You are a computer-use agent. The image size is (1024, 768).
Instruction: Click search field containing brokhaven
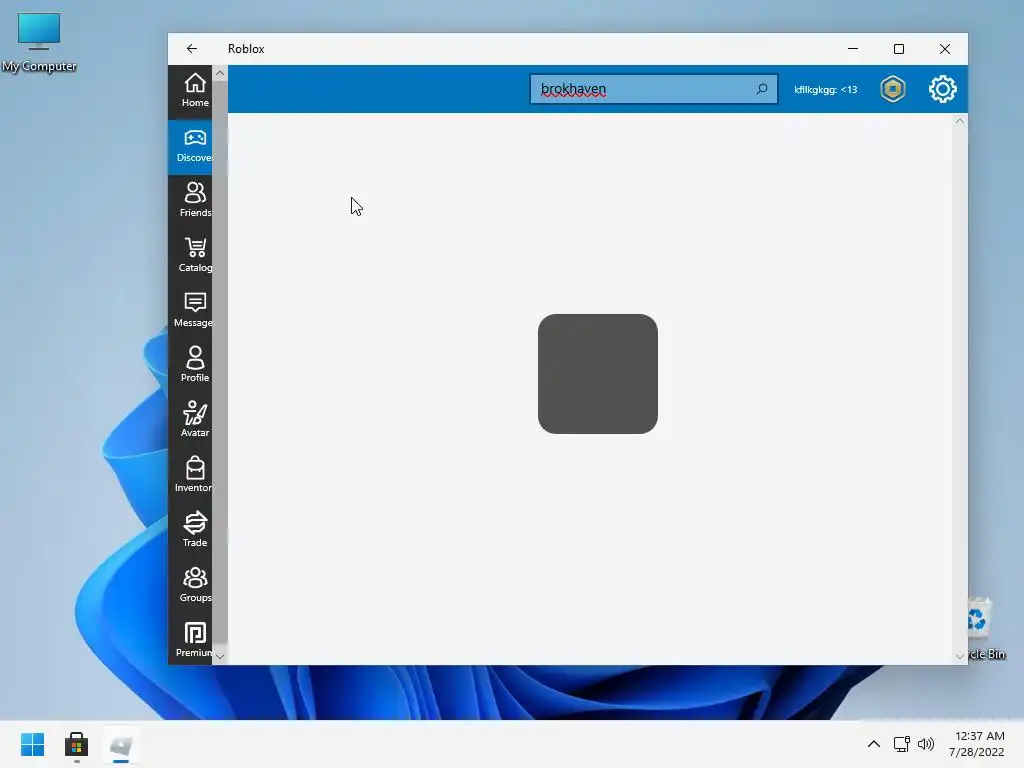click(x=654, y=89)
